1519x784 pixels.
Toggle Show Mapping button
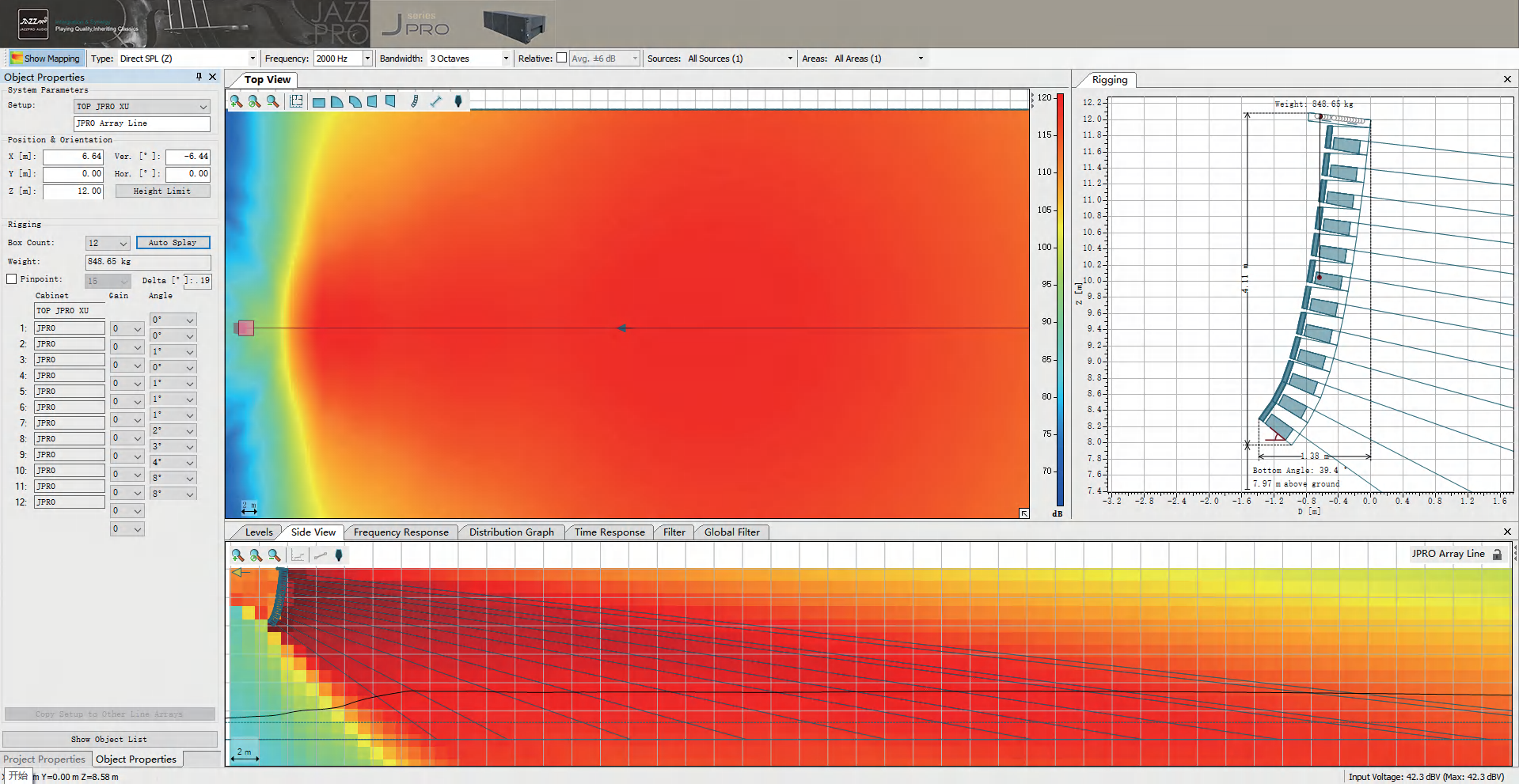click(46, 59)
